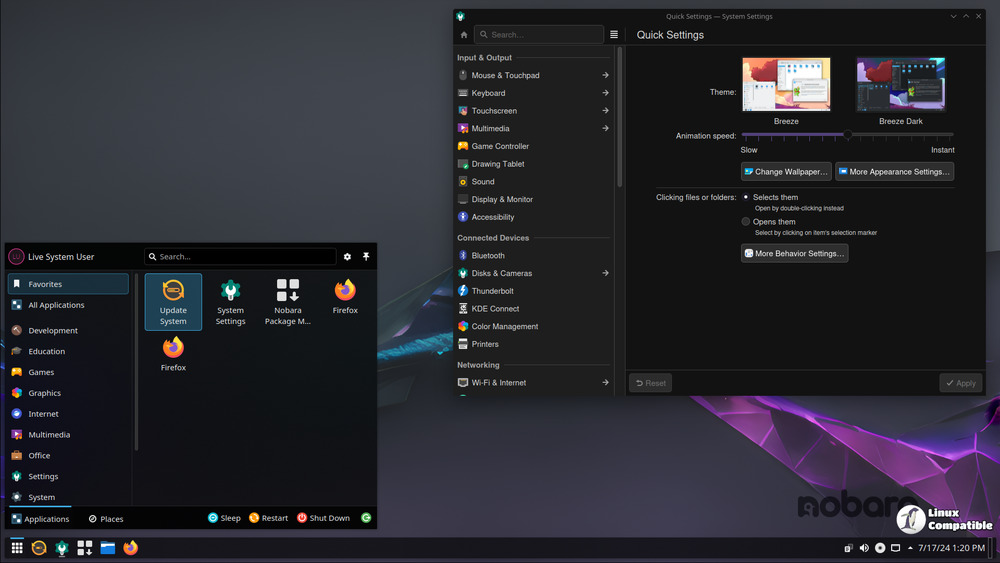Select the 'Selects them' radio option
1000x563 pixels.
tap(746, 197)
